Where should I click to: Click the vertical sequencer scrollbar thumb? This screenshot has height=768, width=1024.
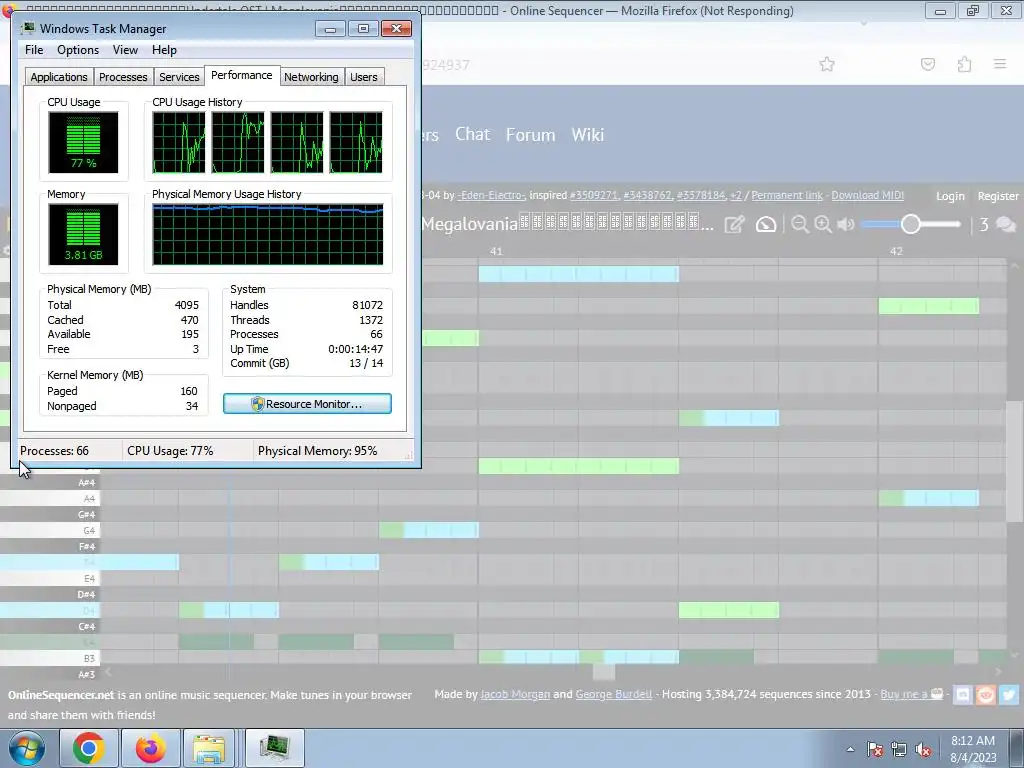(1014, 462)
